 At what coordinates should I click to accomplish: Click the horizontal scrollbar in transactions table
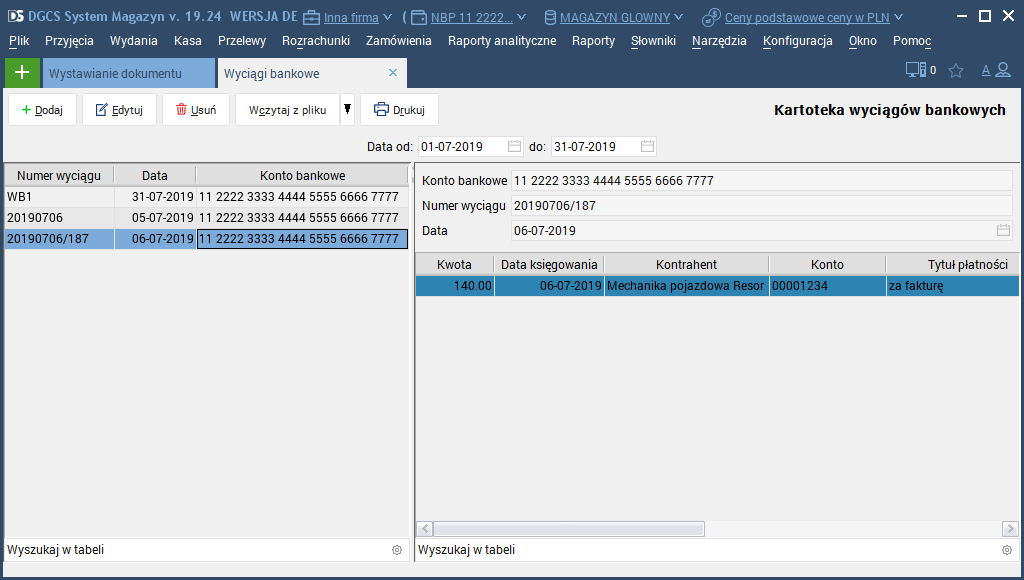click(x=568, y=528)
